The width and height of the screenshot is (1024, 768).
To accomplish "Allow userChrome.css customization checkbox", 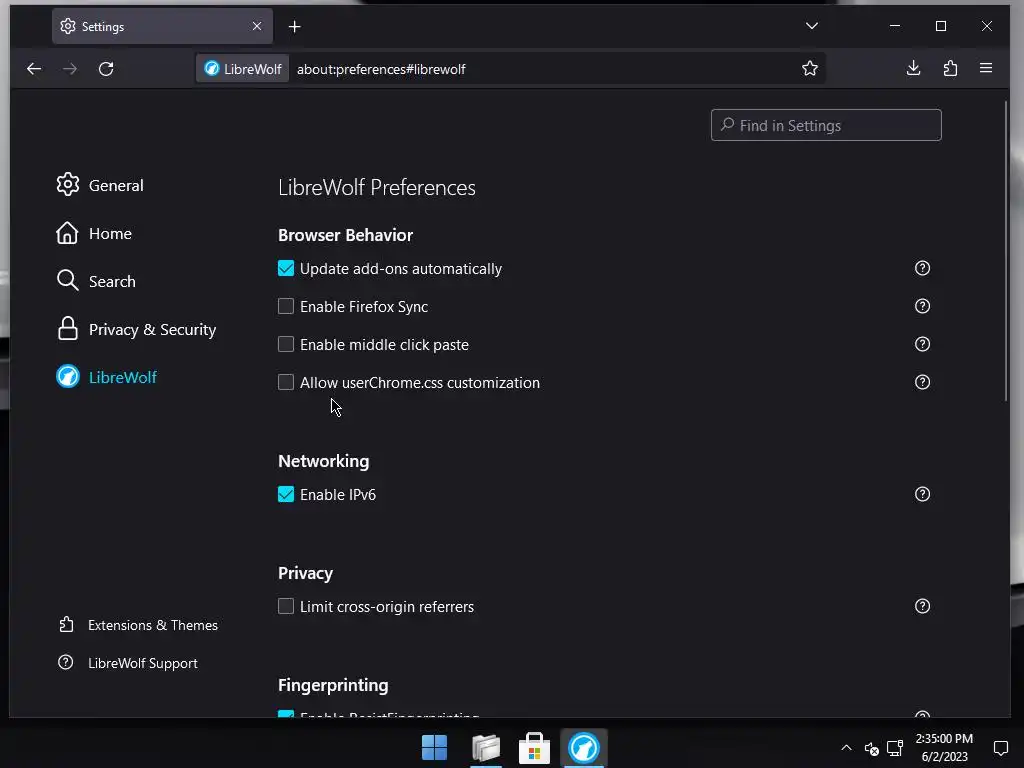I will [286, 382].
